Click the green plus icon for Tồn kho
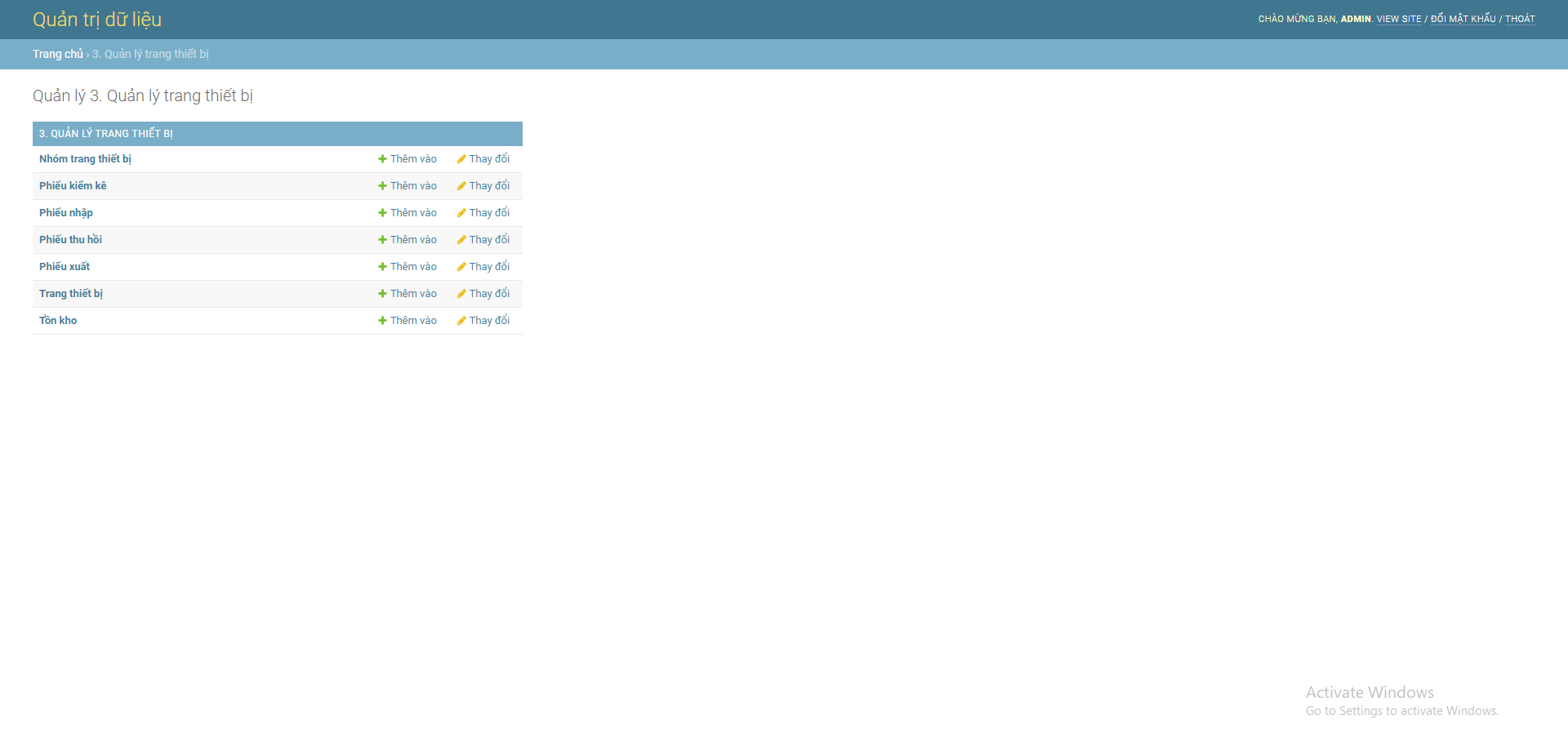1568x755 pixels. [381, 320]
